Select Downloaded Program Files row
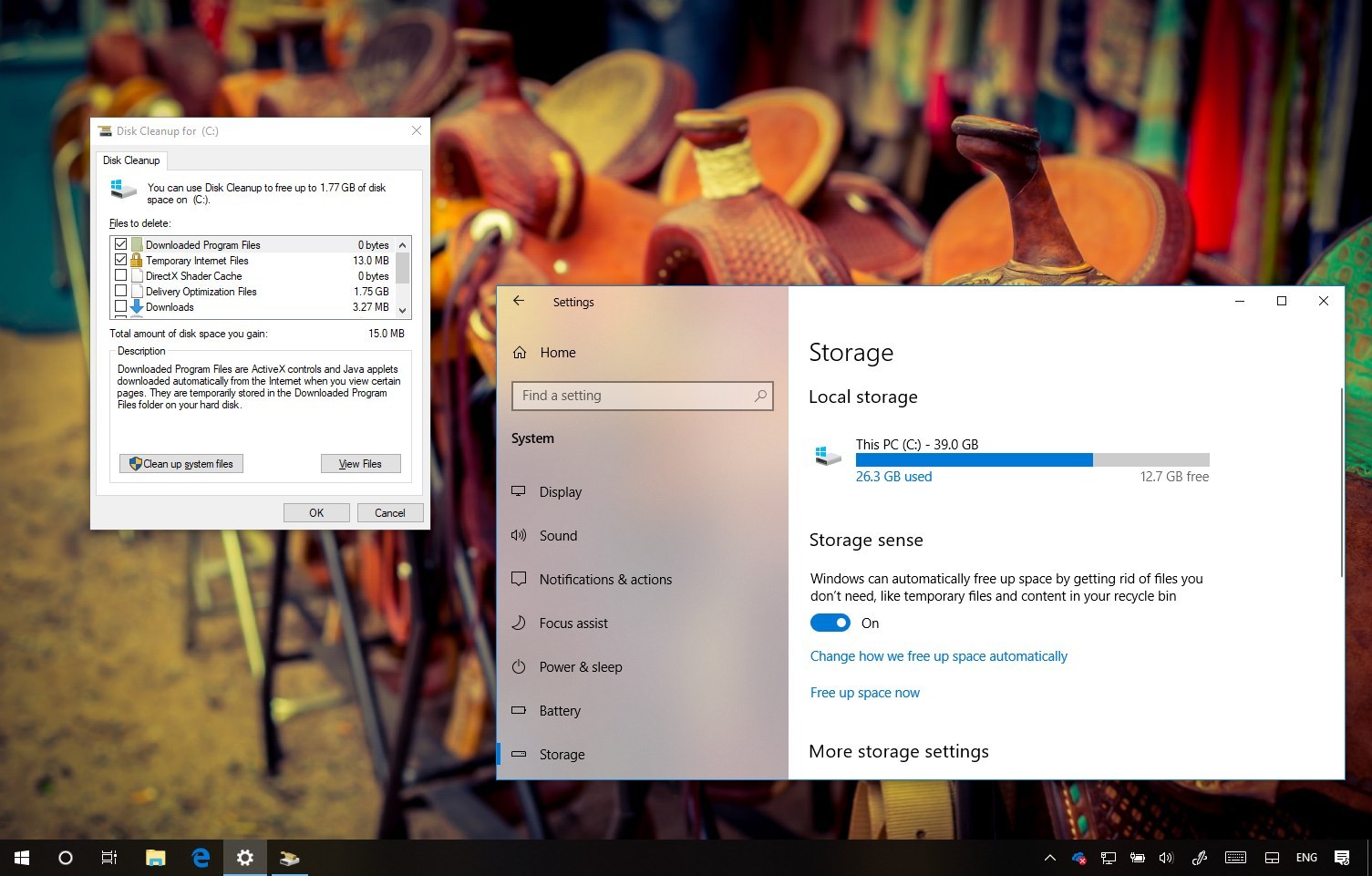Image resolution: width=1372 pixels, height=876 pixels. (x=253, y=244)
